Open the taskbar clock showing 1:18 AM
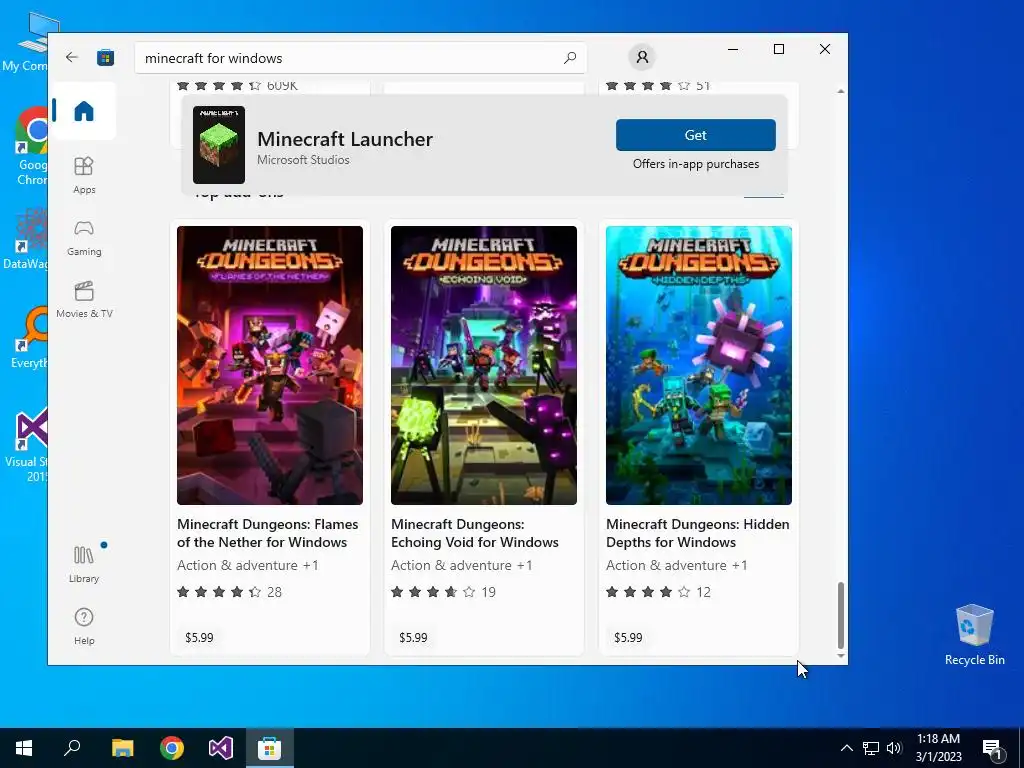Image resolution: width=1024 pixels, height=768 pixels. [938, 748]
